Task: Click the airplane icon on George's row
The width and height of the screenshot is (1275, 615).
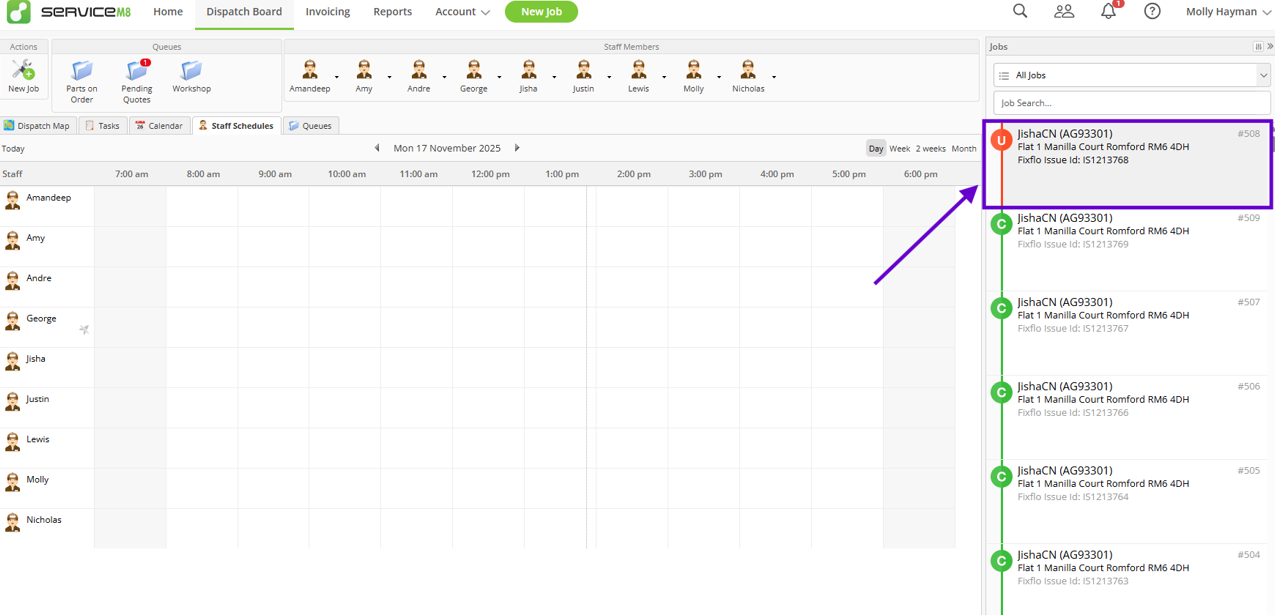Action: 84,329
